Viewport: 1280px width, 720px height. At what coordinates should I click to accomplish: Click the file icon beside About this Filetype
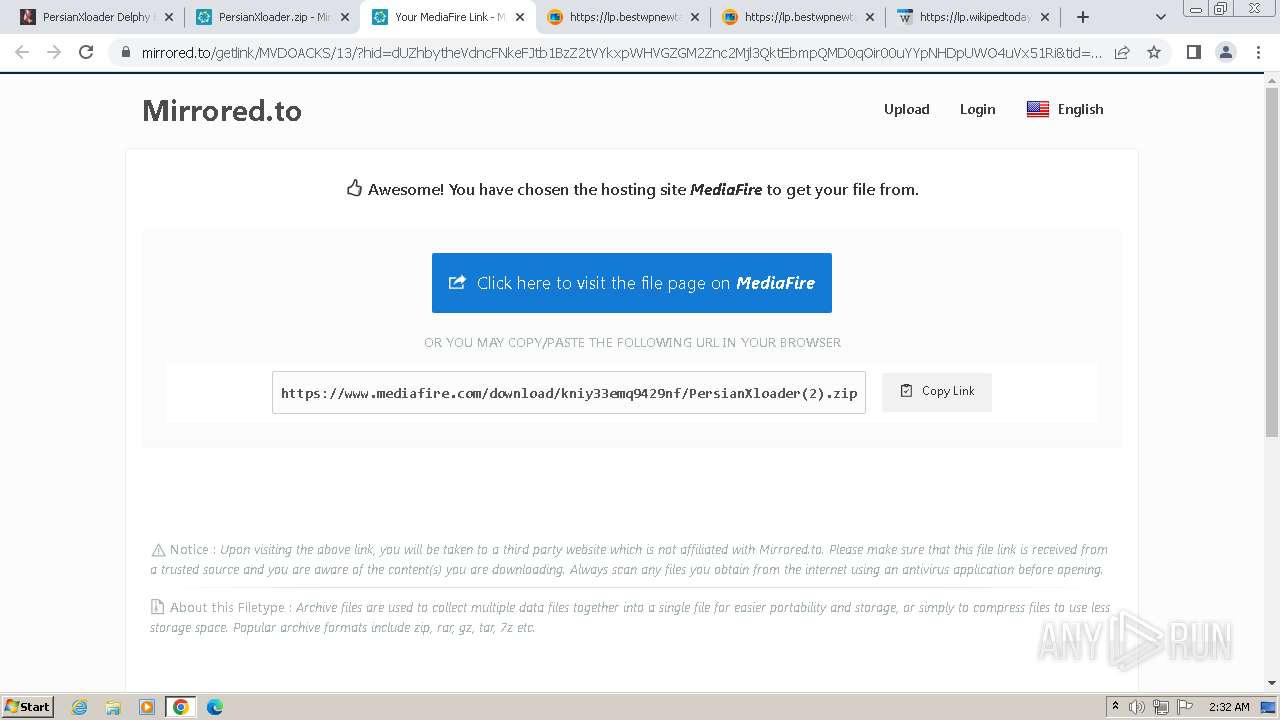tap(157, 607)
